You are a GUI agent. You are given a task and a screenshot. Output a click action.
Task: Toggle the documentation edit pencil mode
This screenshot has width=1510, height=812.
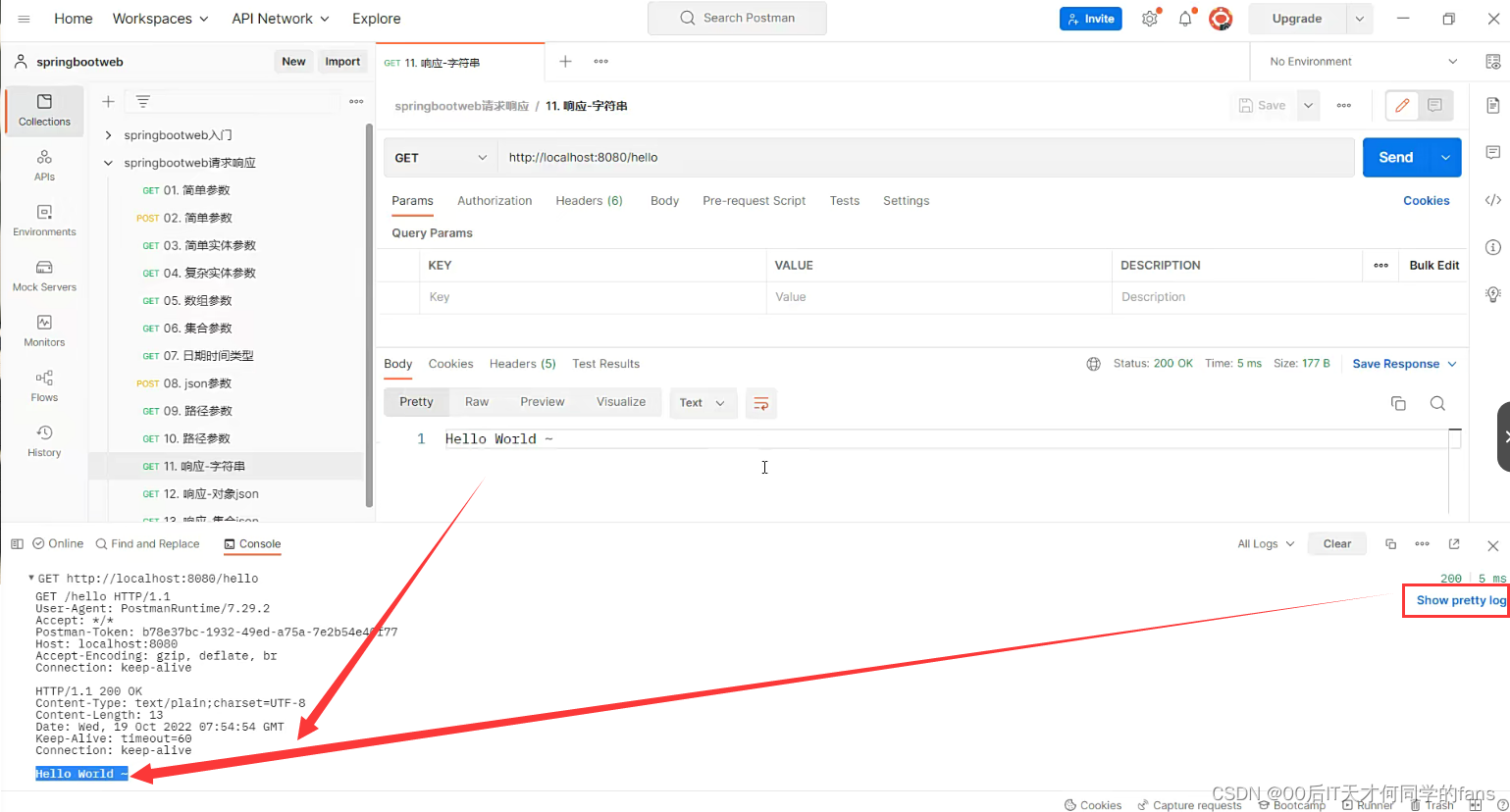(1401, 105)
